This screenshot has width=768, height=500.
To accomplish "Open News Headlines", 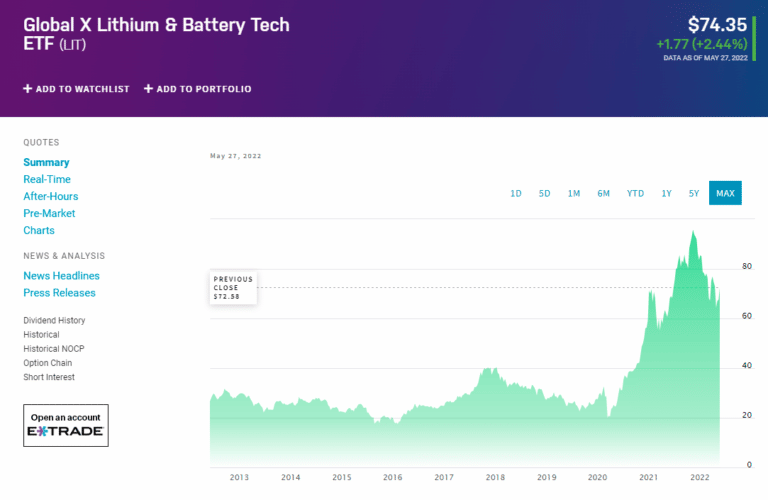I will coord(61,276).
